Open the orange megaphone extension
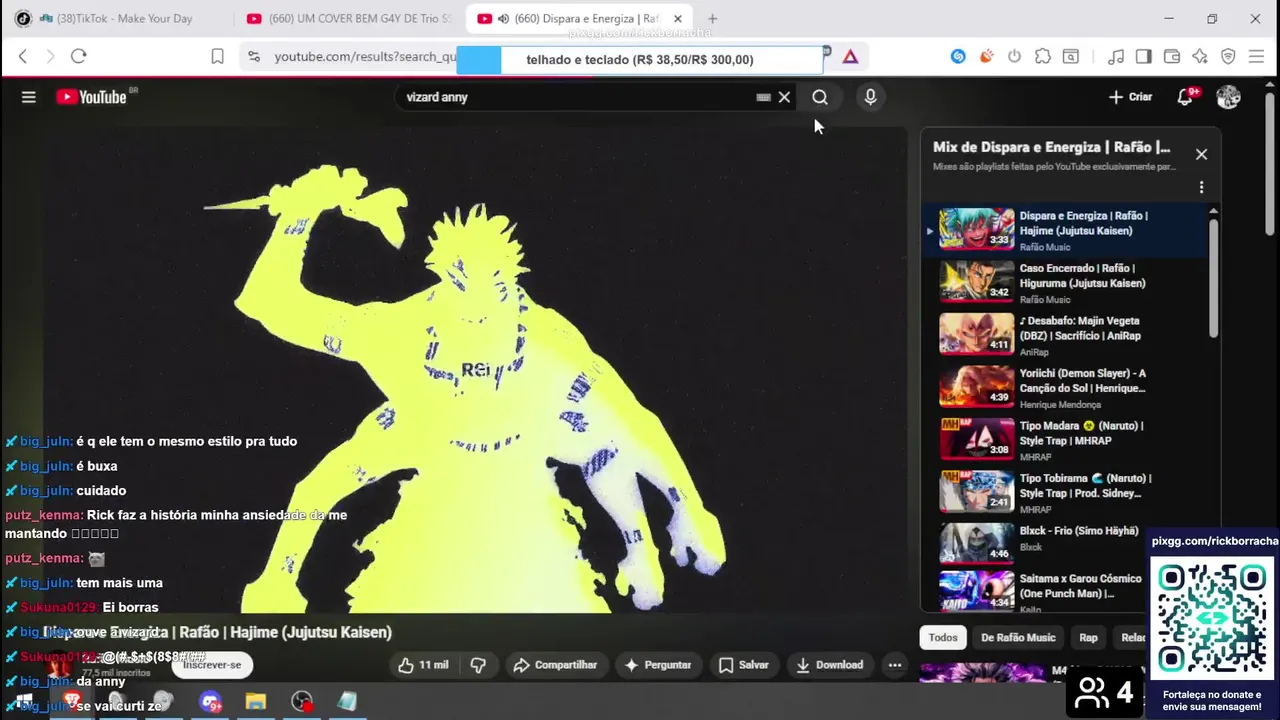The width and height of the screenshot is (1280, 720). click(x=986, y=57)
